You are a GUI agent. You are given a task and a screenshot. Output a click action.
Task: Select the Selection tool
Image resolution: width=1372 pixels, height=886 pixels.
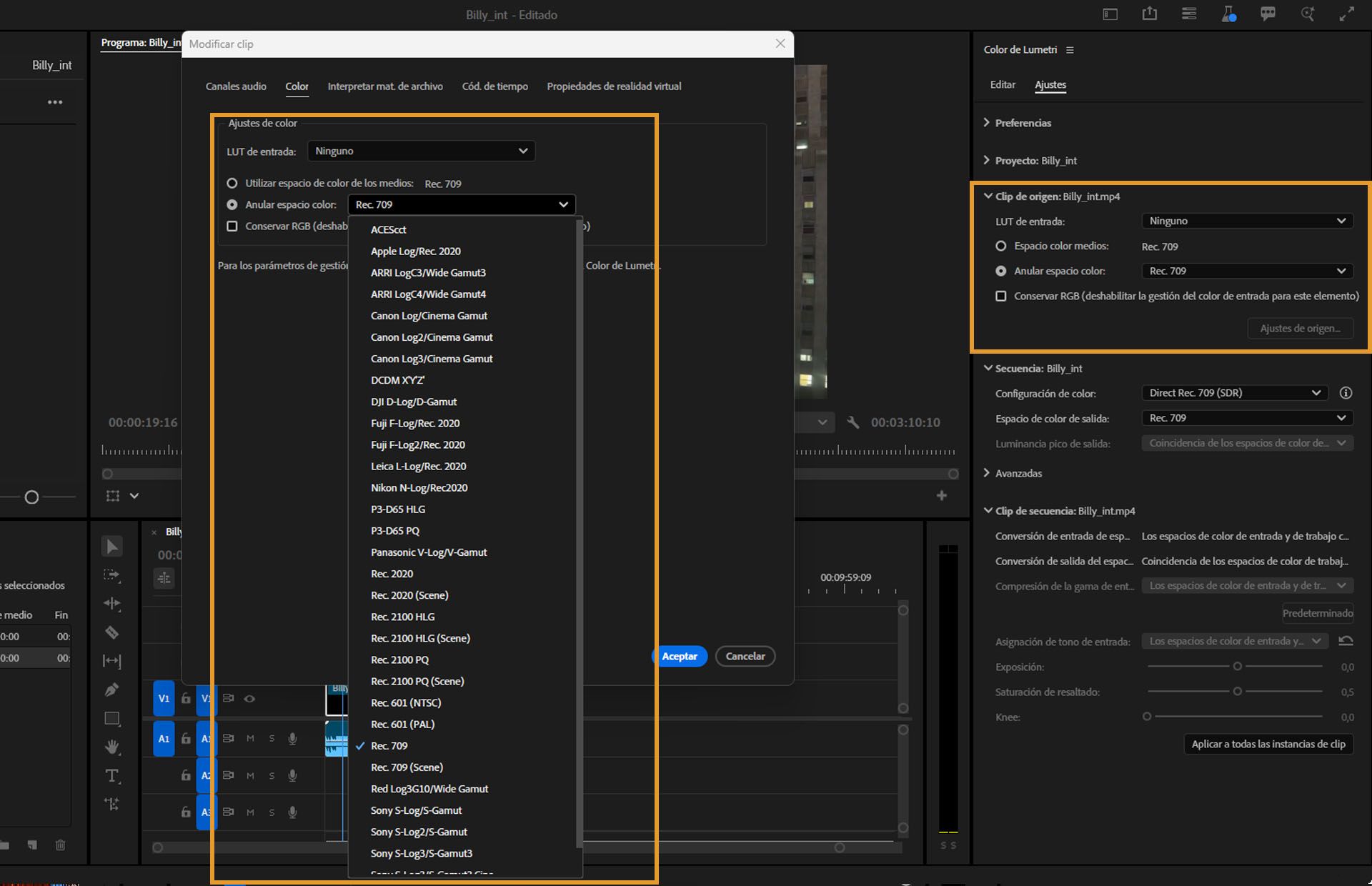tap(112, 547)
